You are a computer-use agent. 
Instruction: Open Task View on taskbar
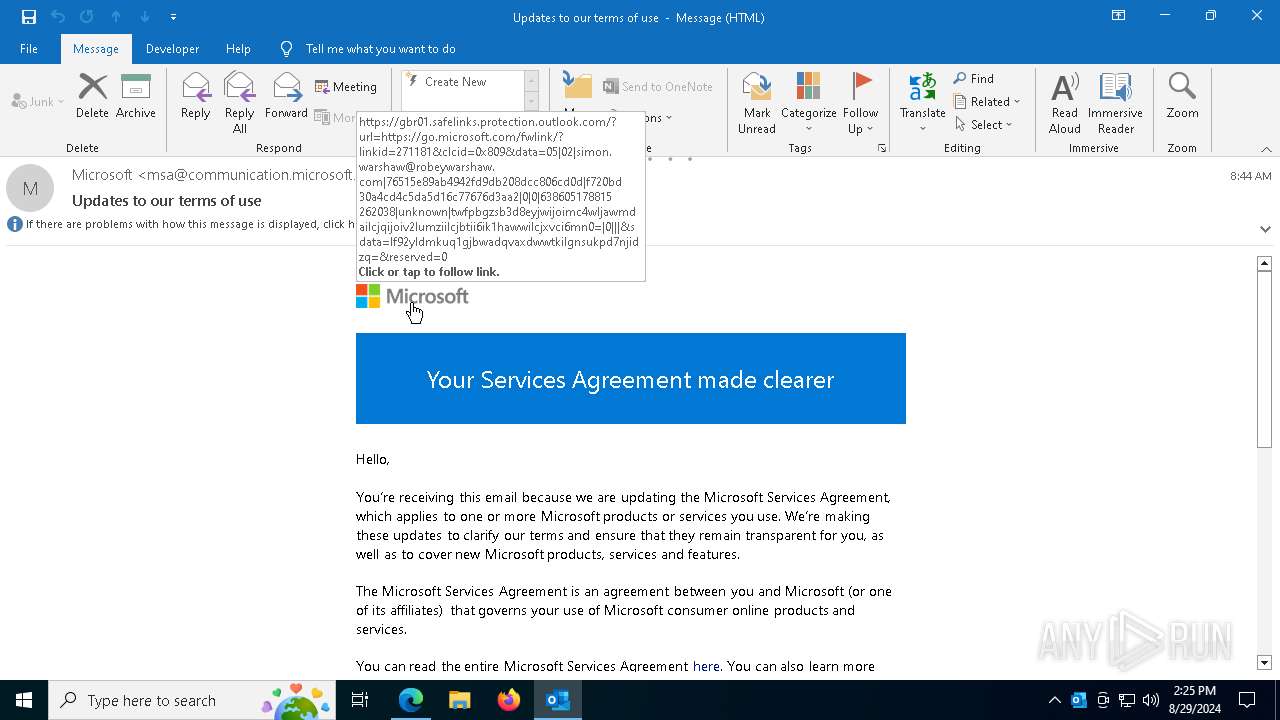pyautogui.click(x=360, y=700)
